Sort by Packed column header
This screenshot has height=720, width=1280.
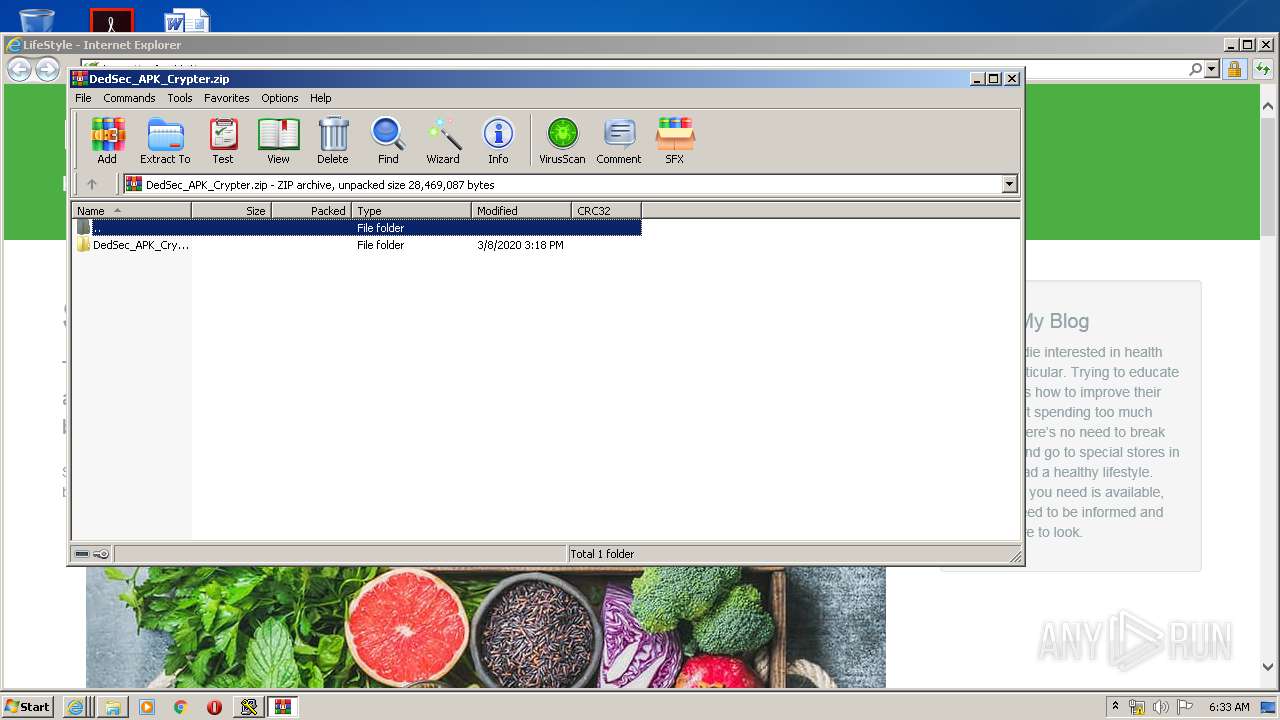(x=311, y=210)
